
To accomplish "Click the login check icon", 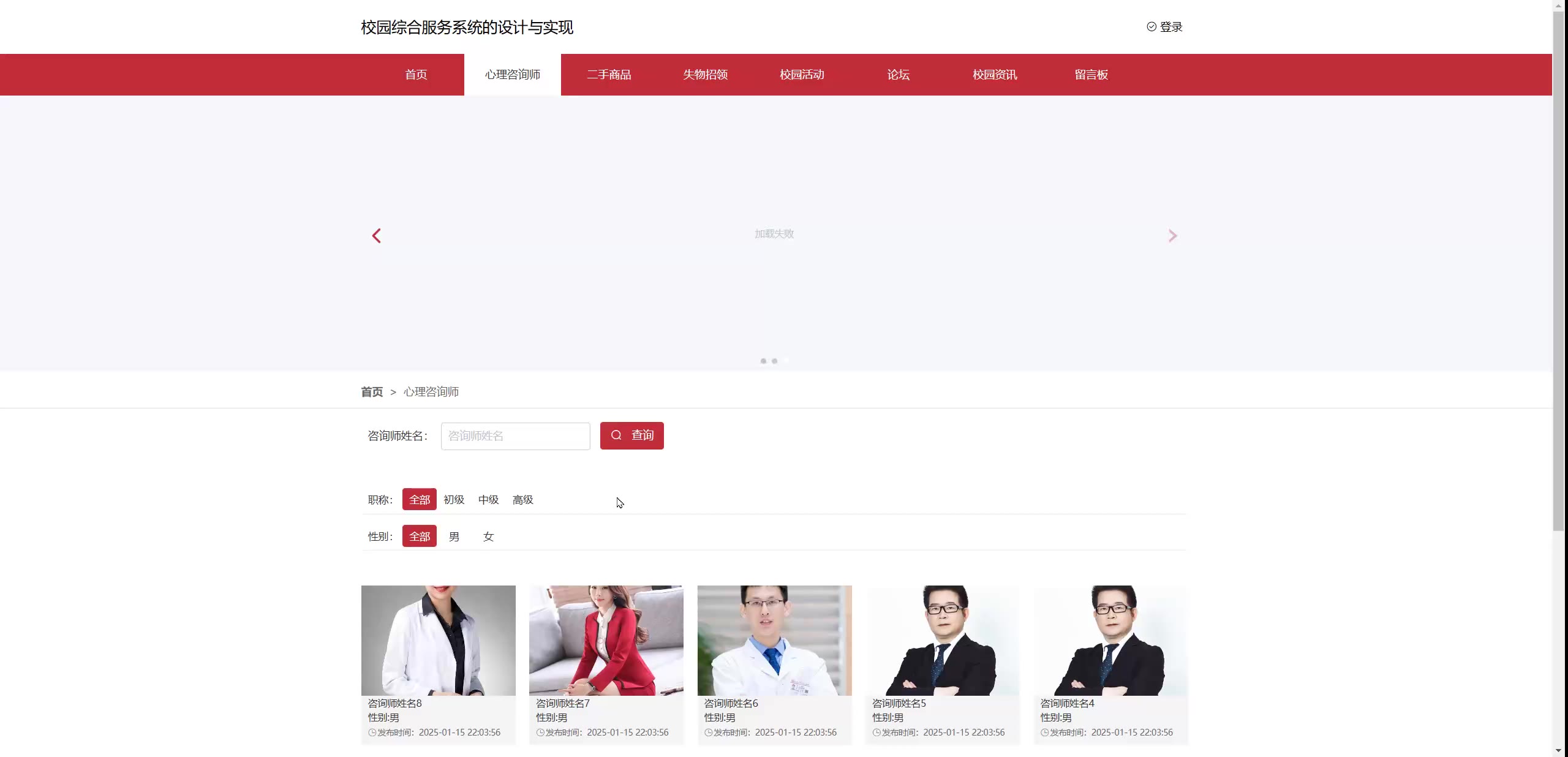I will click(x=1151, y=27).
